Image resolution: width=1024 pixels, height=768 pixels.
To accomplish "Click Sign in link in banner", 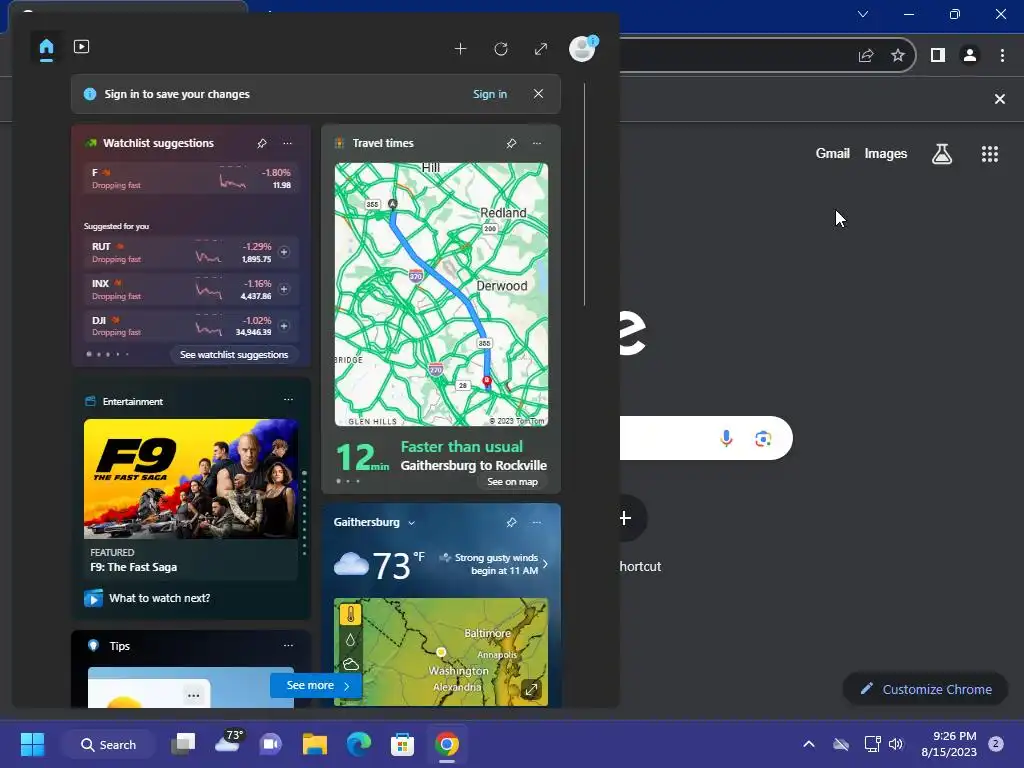I will coord(490,94).
